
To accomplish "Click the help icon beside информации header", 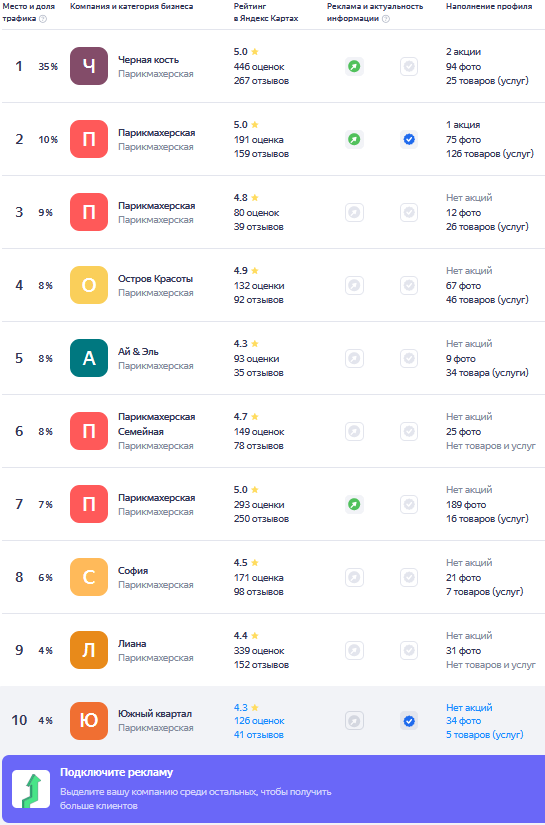I will coord(386,19).
